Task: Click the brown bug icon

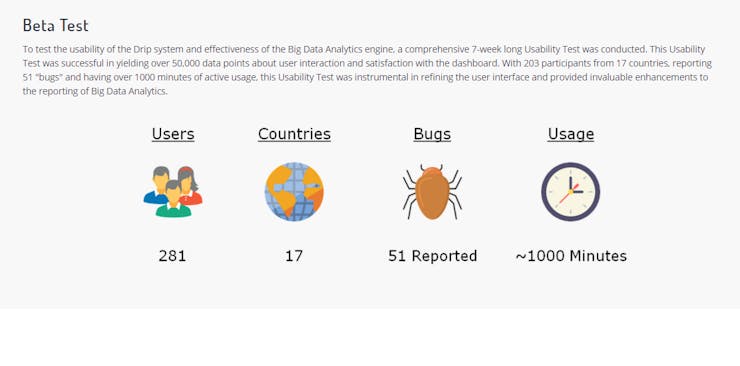Action: (432, 191)
